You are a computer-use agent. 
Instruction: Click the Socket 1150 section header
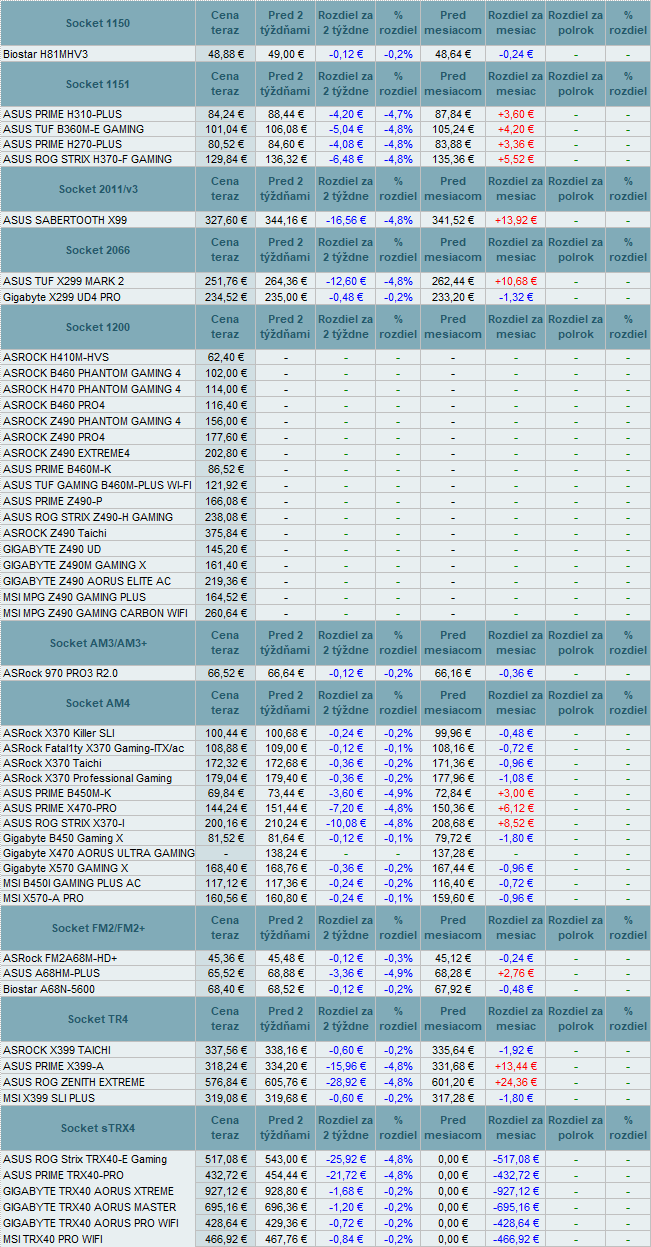click(x=97, y=22)
